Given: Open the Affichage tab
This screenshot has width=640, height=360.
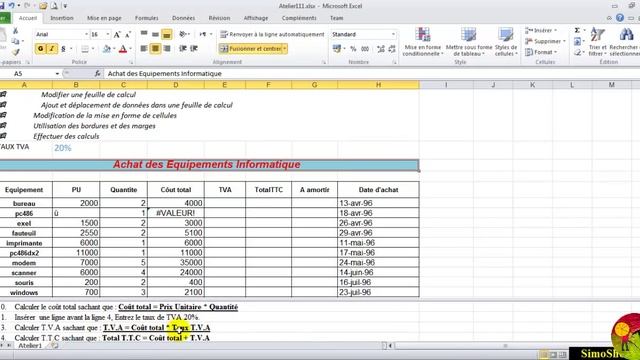Looking at the screenshot, I should 256,18.
